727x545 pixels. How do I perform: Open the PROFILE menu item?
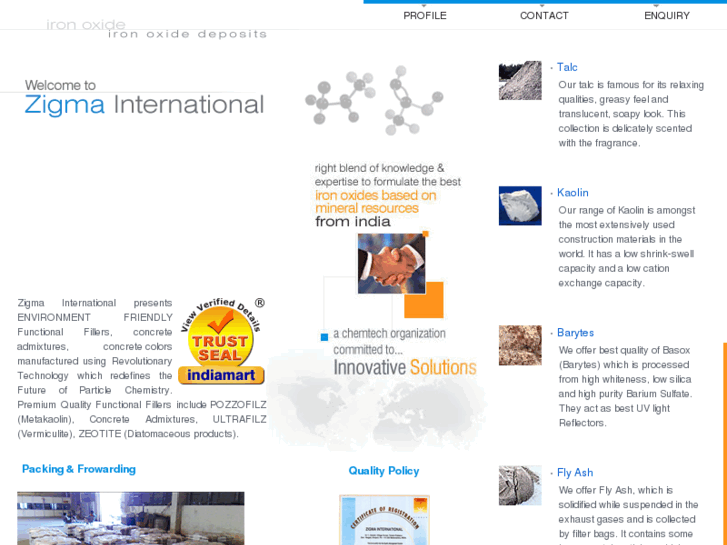pos(425,16)
